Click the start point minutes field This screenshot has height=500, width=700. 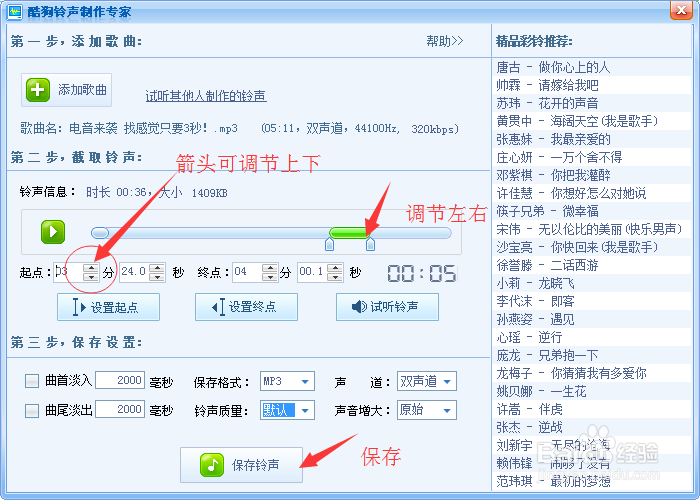tap(69, 272)
